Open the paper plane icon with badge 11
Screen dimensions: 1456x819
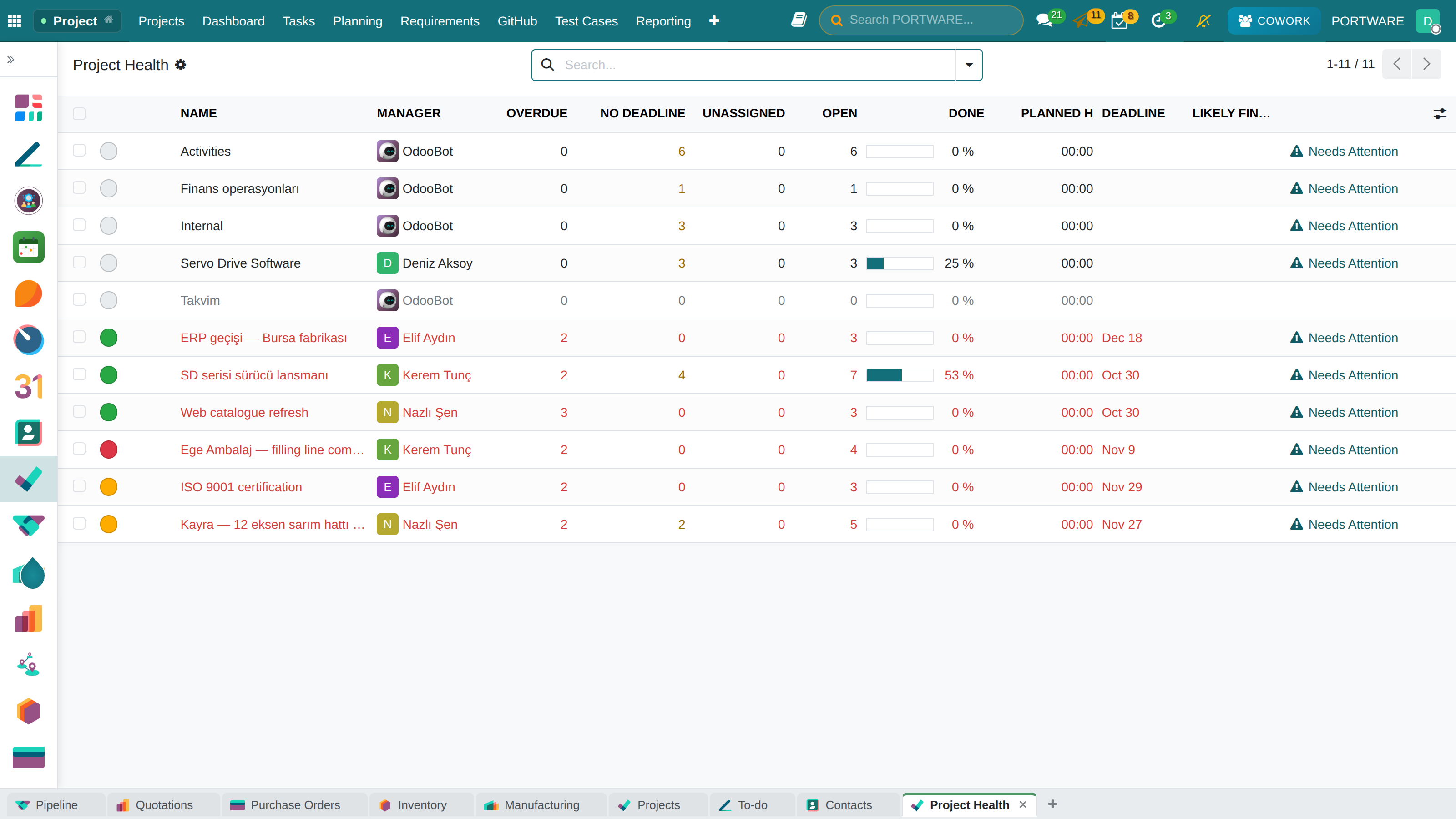point(1081,21)
